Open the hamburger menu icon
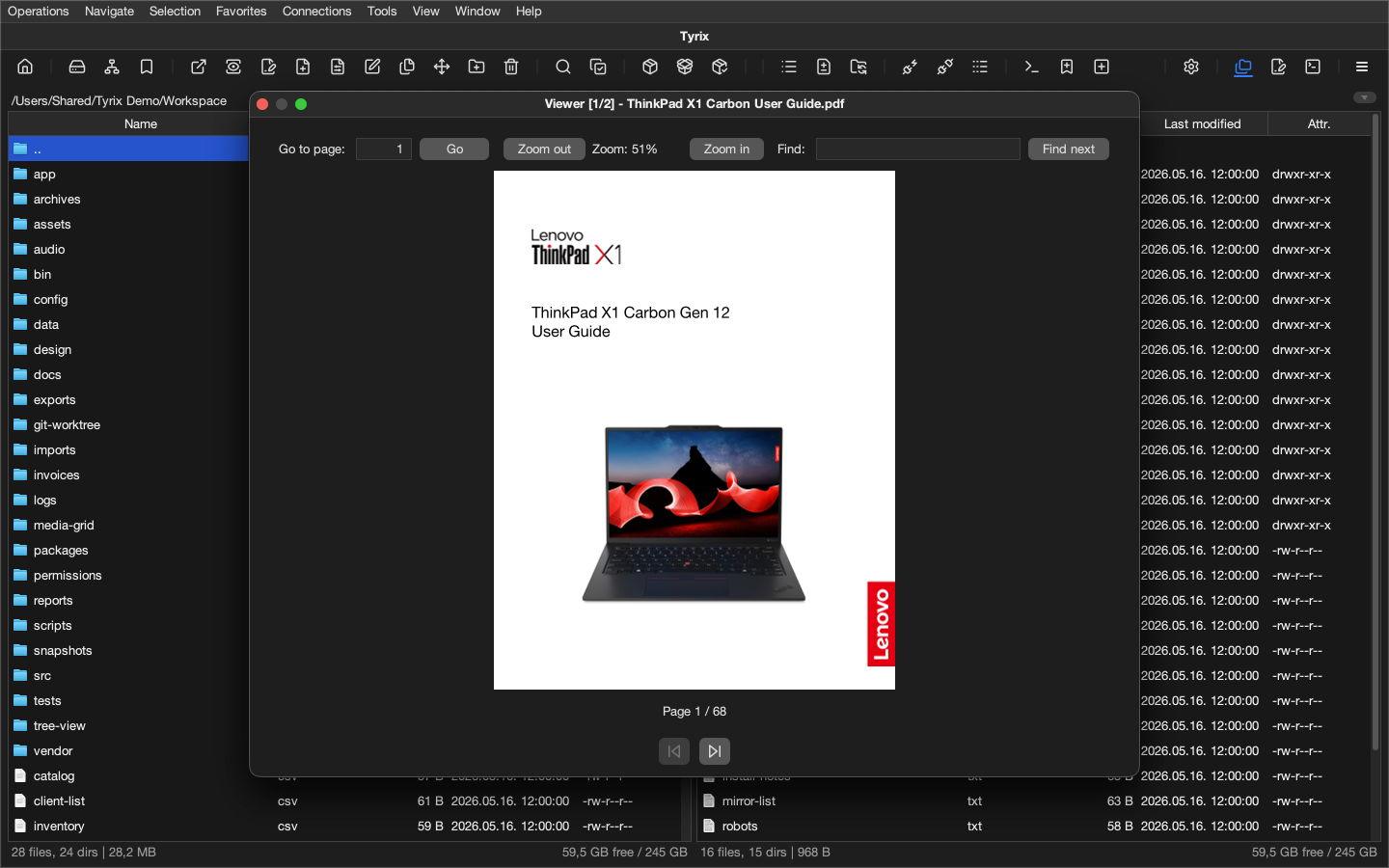1389x868 pixels. (1362, 67)
